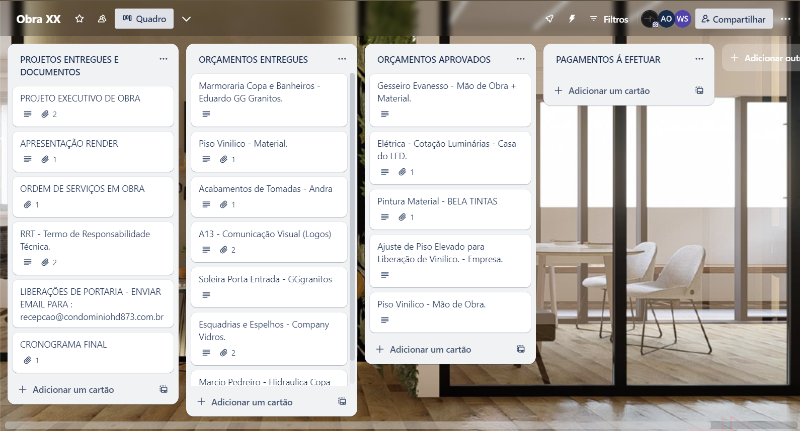Open list actions for Pagamentos à Efetuar
The width and height of the screenshot is (800, 431).
[x=699, y=60]
